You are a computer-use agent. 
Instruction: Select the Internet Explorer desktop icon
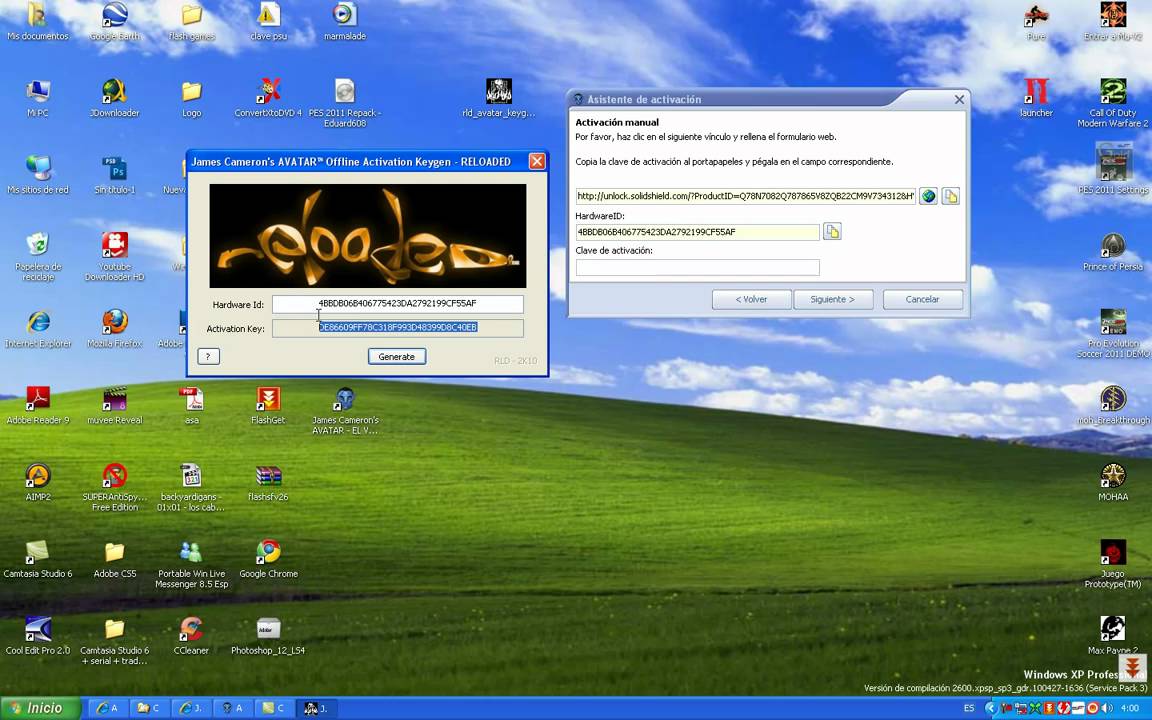37,328
